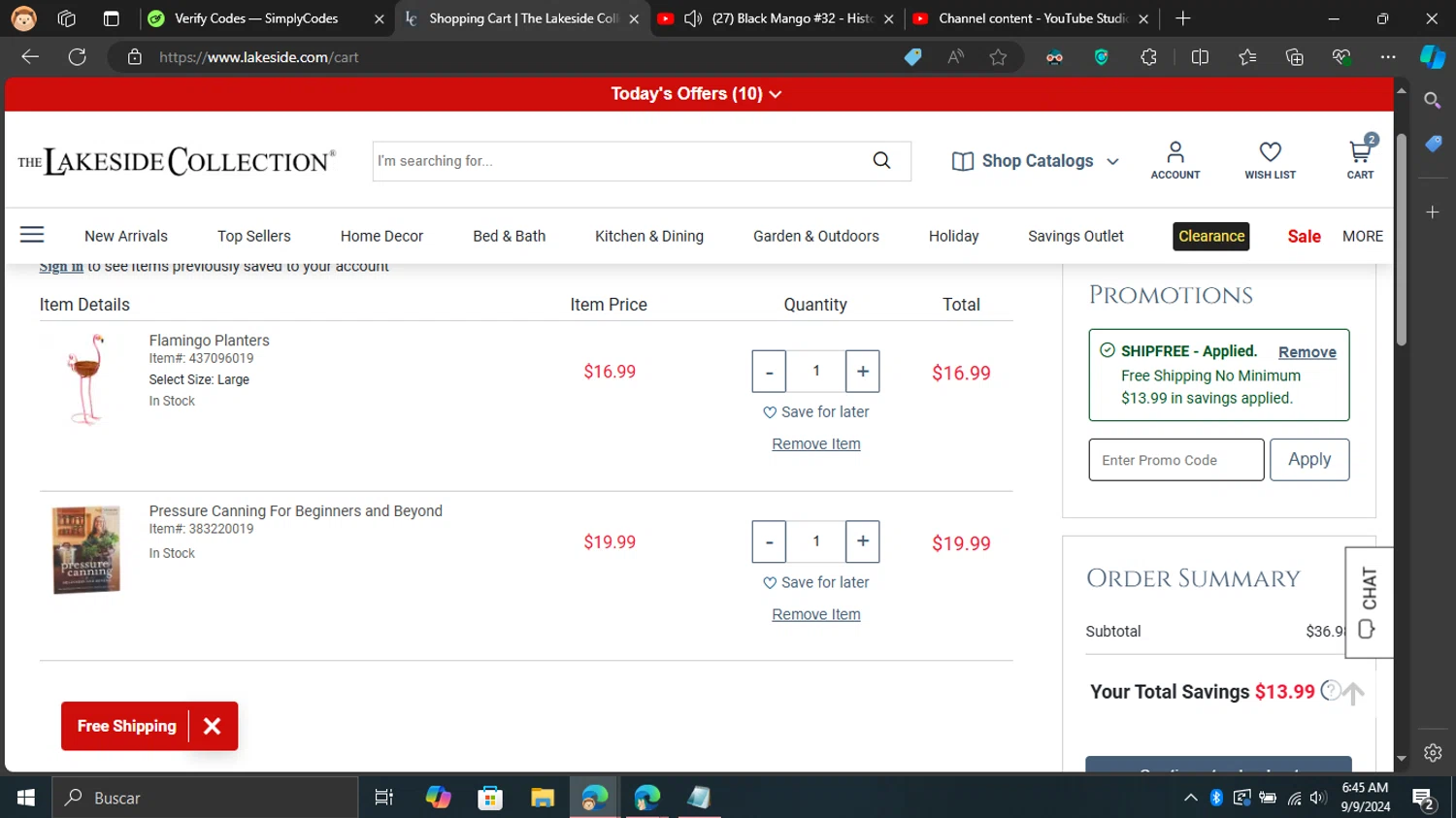Screen dimensions: 1456x818
Task: Open browser extensions puzzle icon
Action: (x=1148, y=57)
